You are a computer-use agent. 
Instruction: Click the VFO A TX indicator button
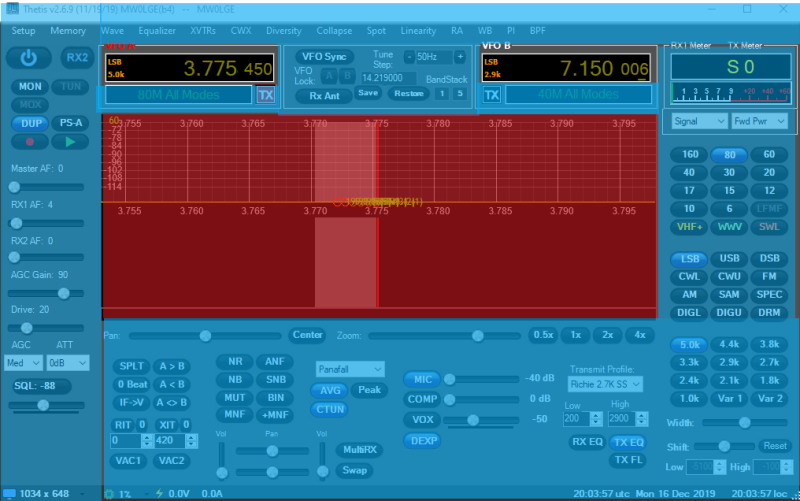tap(265, 95)
